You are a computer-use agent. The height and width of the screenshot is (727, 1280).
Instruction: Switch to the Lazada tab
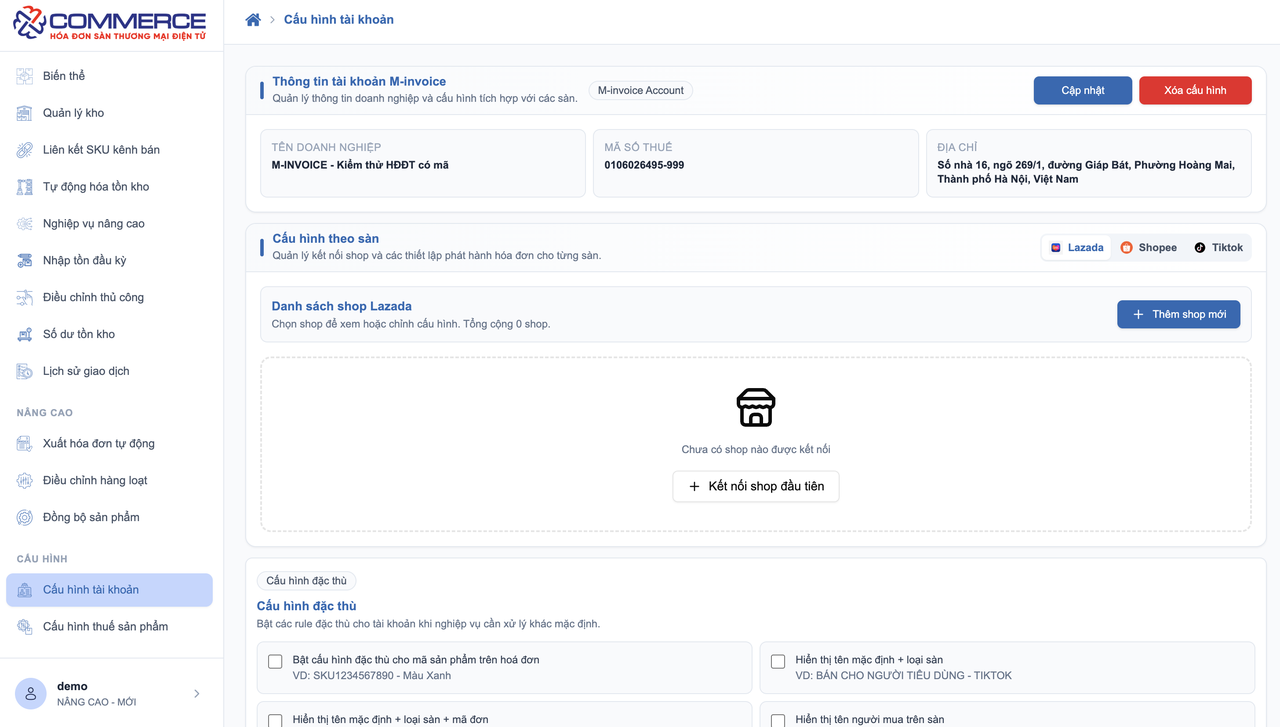pyautogui.click(x=1077, y=248)
